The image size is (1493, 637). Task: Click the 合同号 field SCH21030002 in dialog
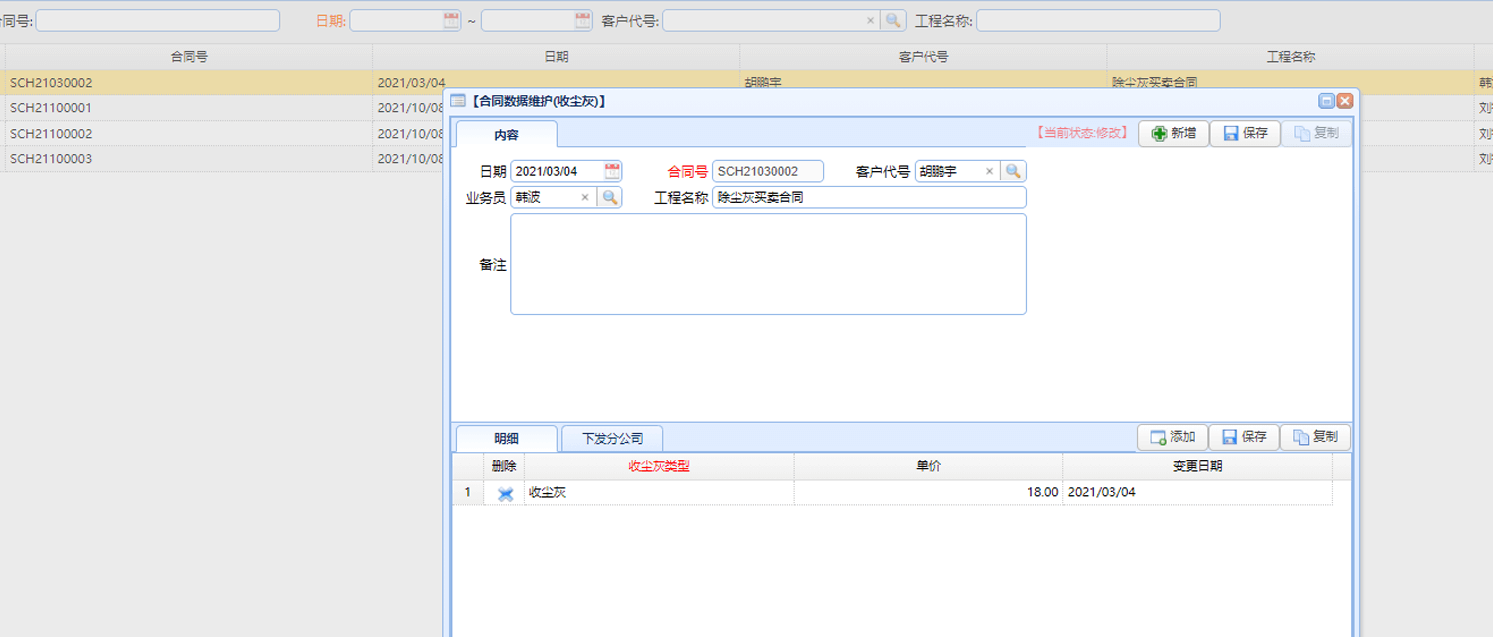(x=768, y=171)
